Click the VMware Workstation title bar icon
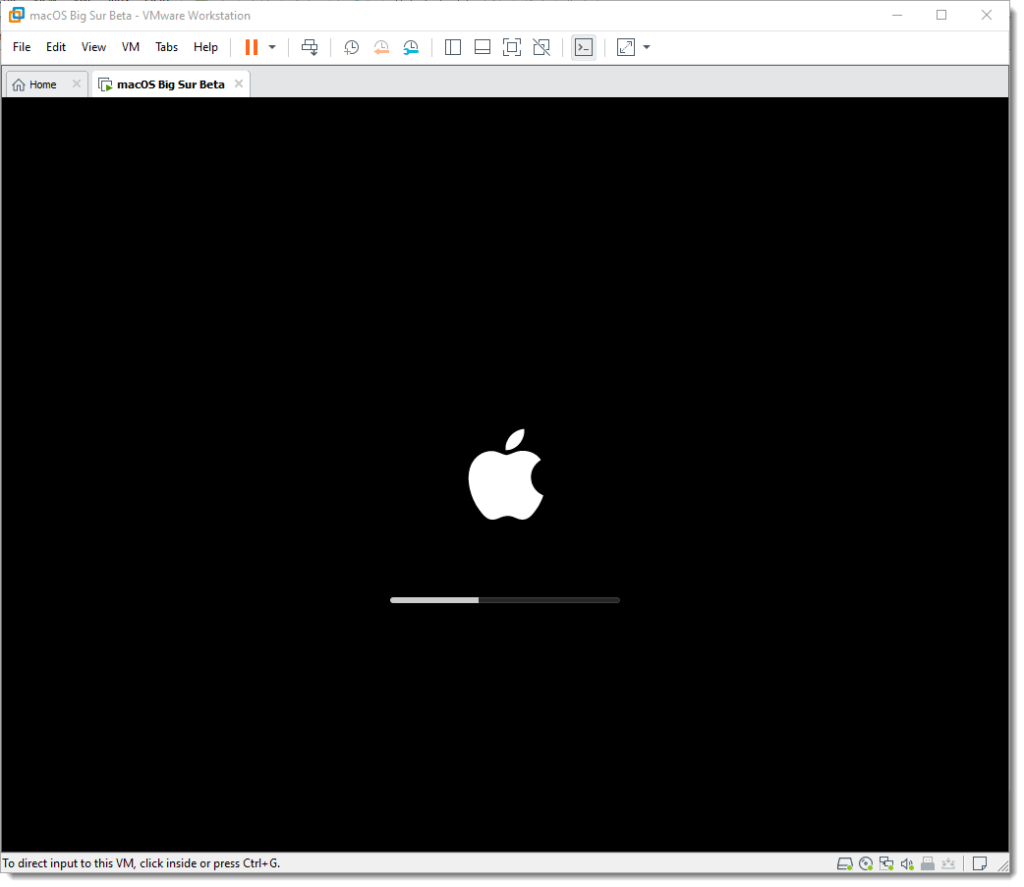This screenshot has height=887, width=1024. 16,15
